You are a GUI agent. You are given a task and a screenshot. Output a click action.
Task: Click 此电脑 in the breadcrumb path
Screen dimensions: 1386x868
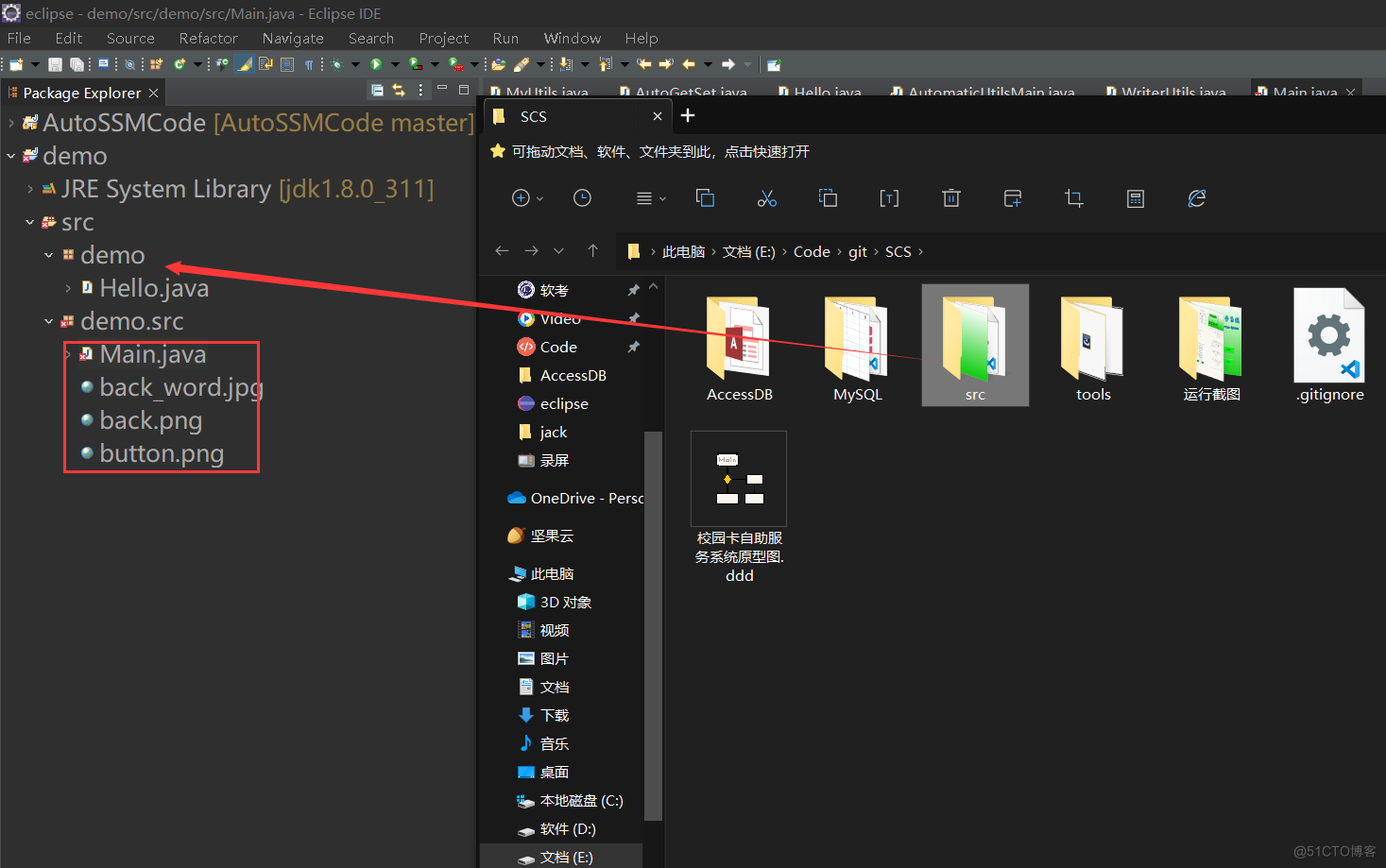(x=683, y=251)
